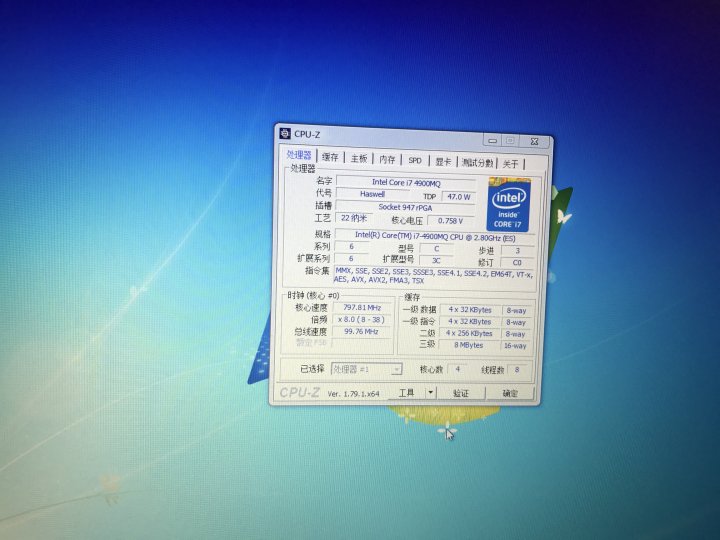Expand the 工具 dropdown arrow
720x540 pixels.
430,393
